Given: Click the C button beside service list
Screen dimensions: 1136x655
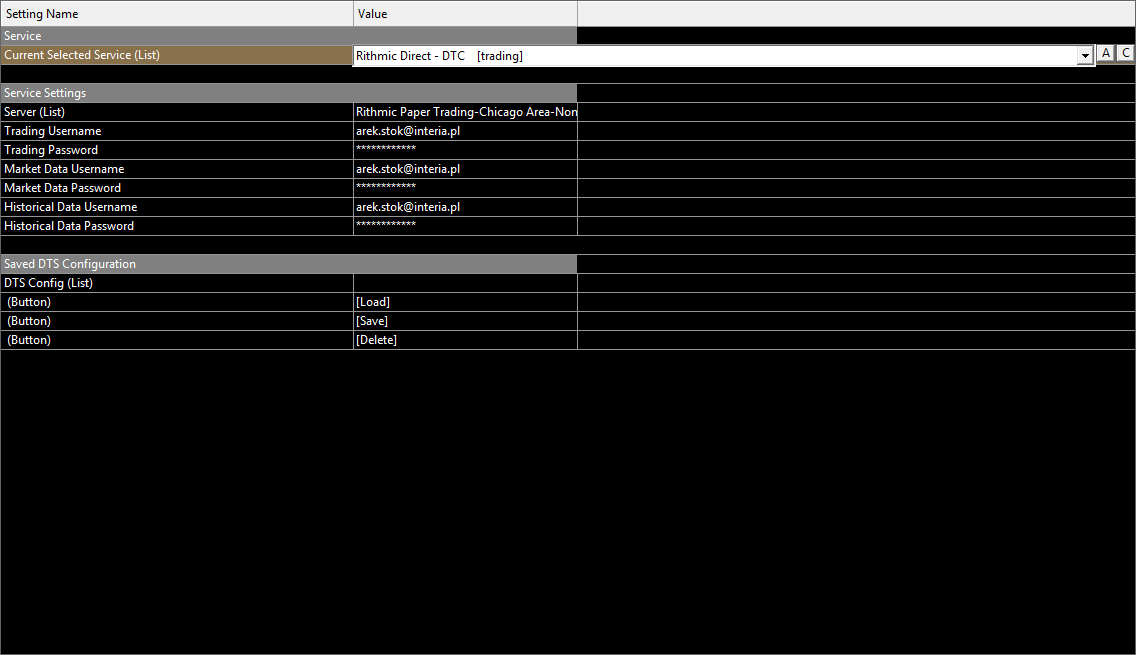Looking at the screenshot, I should [x=1125, y=53].
